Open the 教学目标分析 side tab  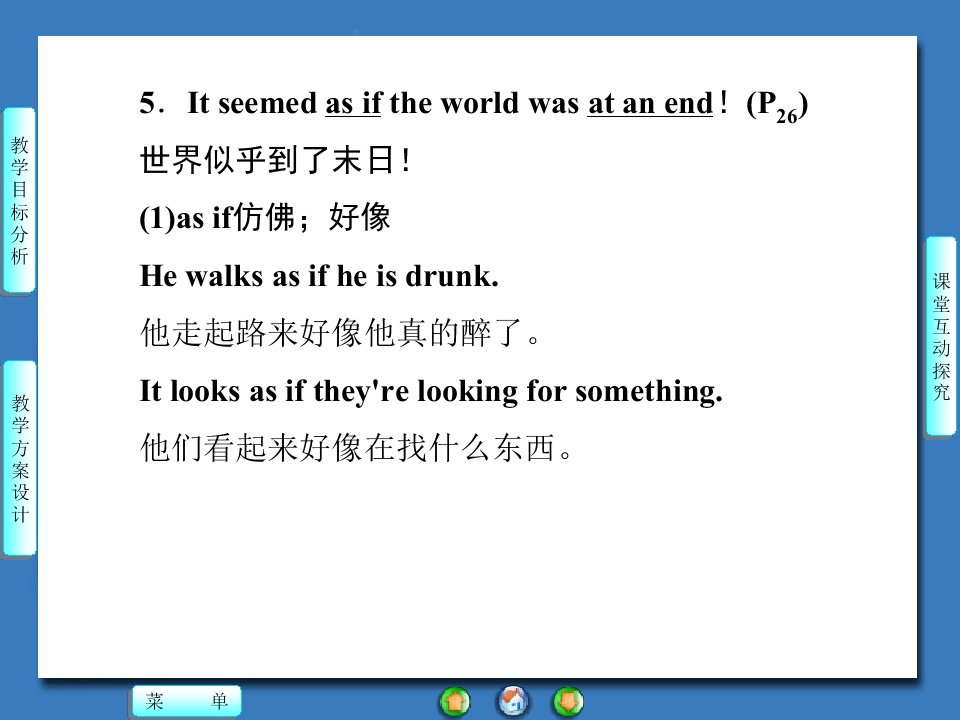tap(19, 200)
